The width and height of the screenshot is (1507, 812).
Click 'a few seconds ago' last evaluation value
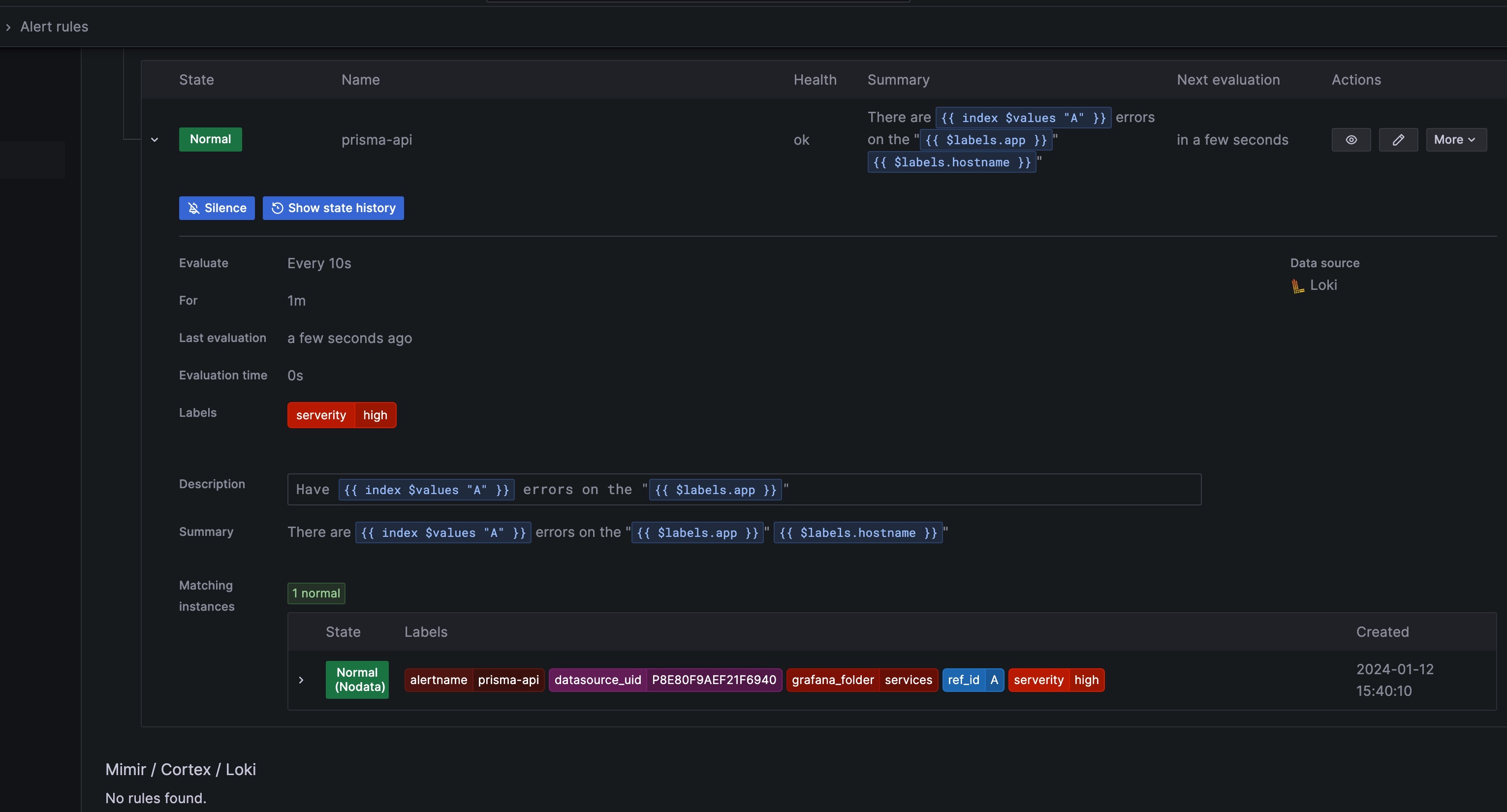point(349,338)
